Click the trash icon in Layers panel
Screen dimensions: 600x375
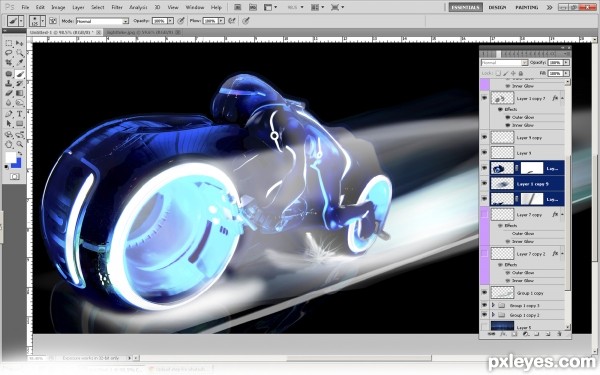coord(559,334)
